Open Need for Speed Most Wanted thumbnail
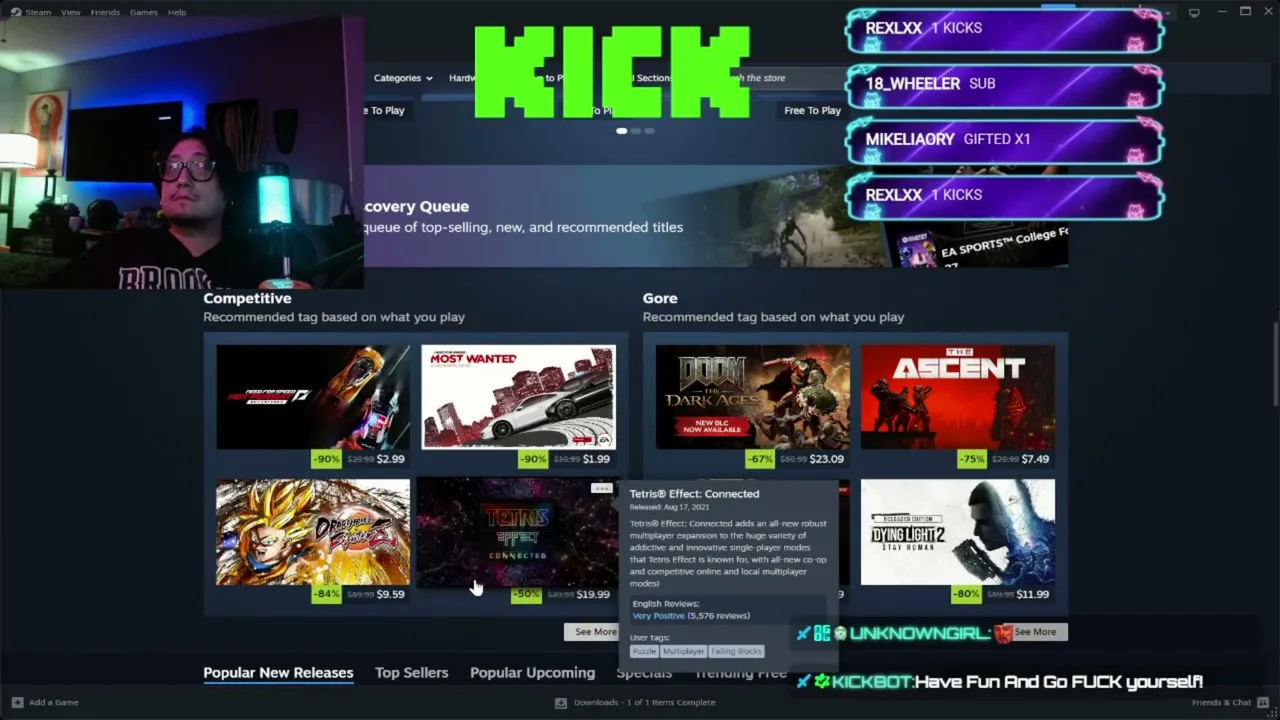 [518, 397]
